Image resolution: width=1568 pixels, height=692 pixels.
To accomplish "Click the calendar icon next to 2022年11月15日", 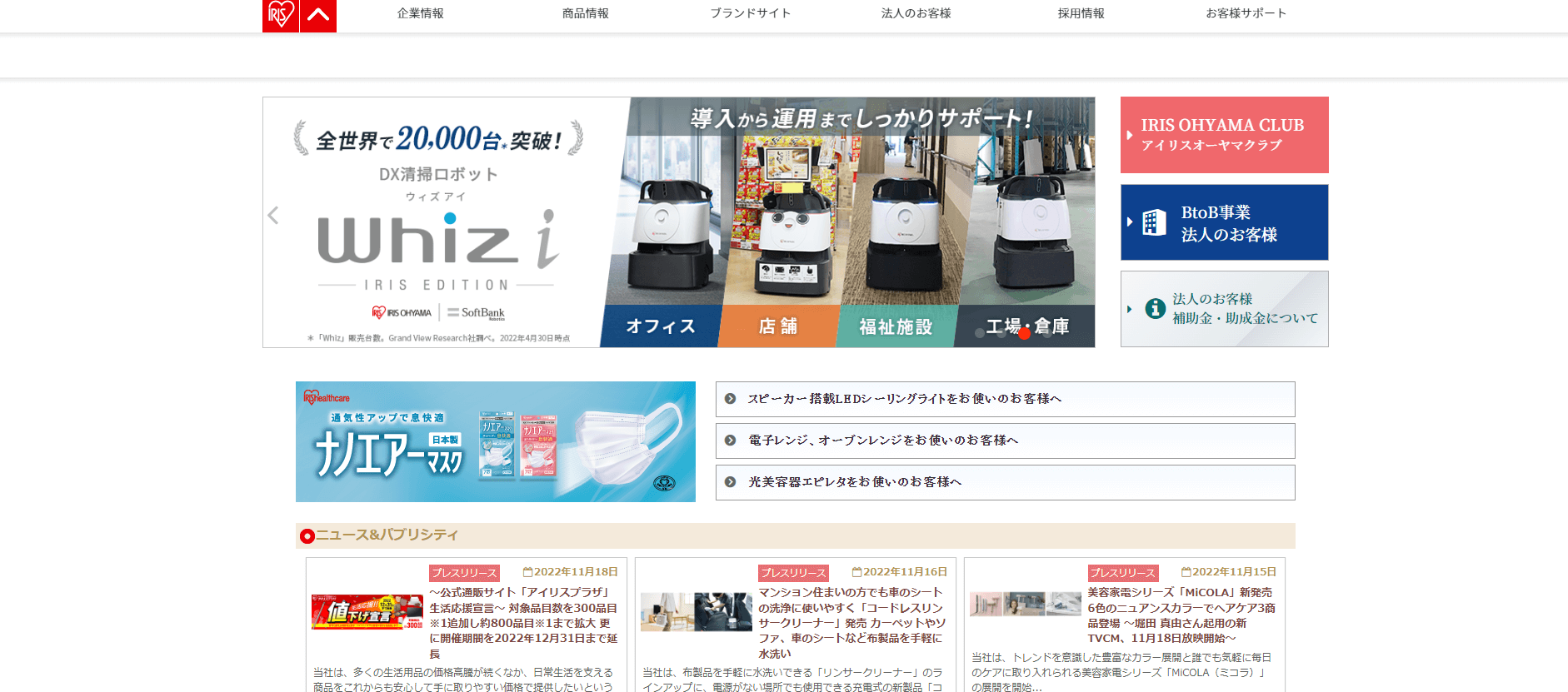I will (1186, 572).
